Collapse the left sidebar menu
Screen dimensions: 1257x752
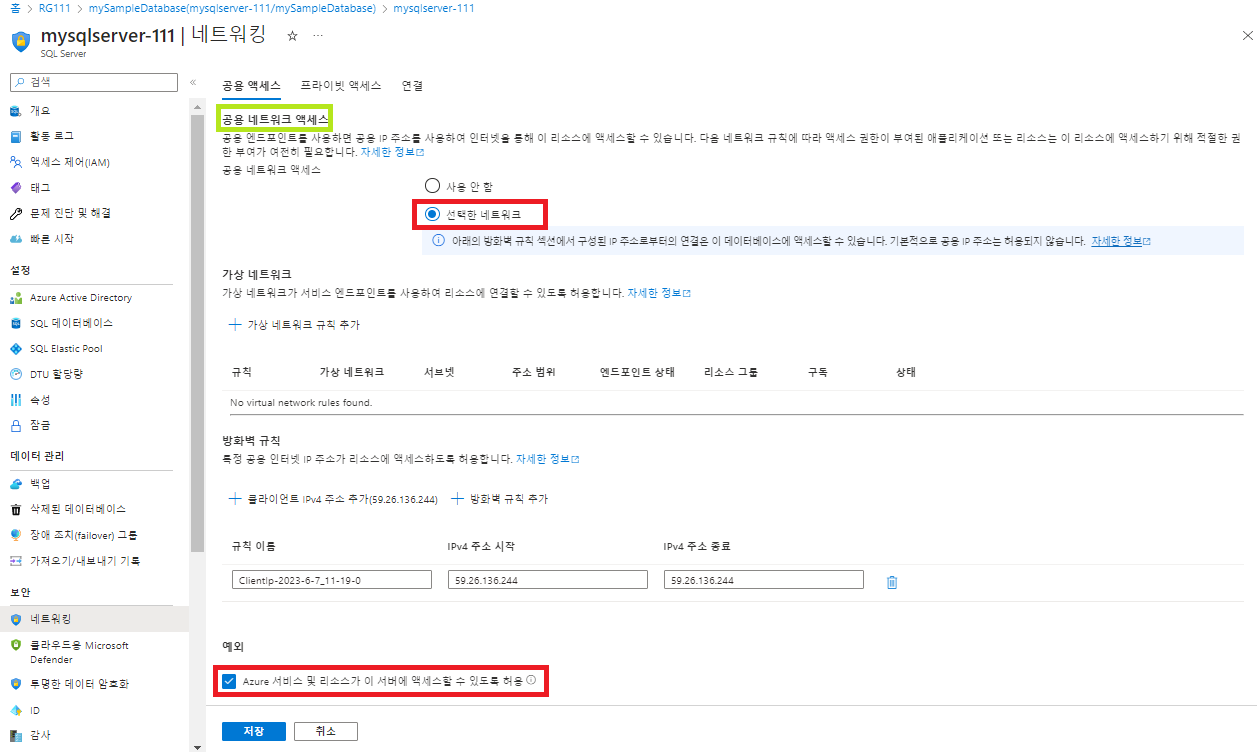tap(193, 83)
